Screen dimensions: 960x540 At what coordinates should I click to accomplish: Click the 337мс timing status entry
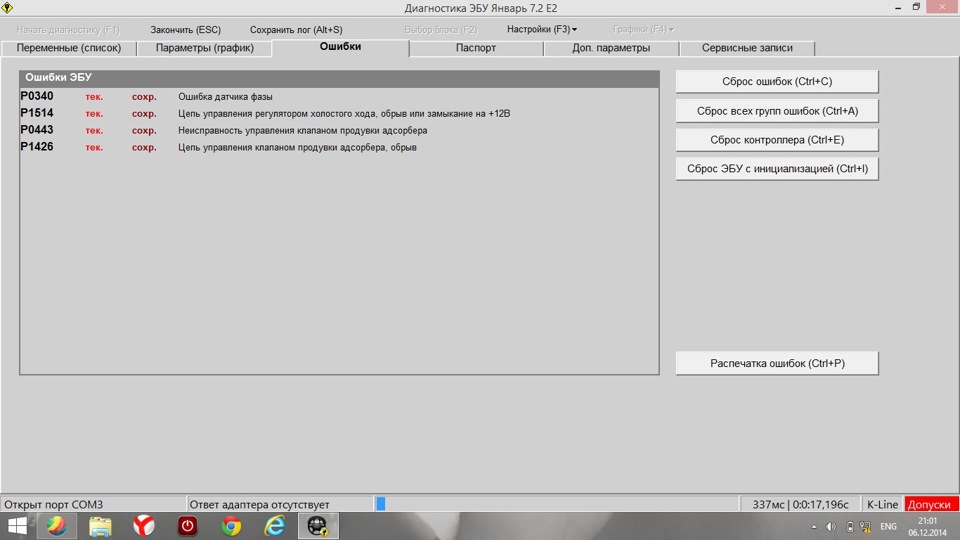(800, 504)
